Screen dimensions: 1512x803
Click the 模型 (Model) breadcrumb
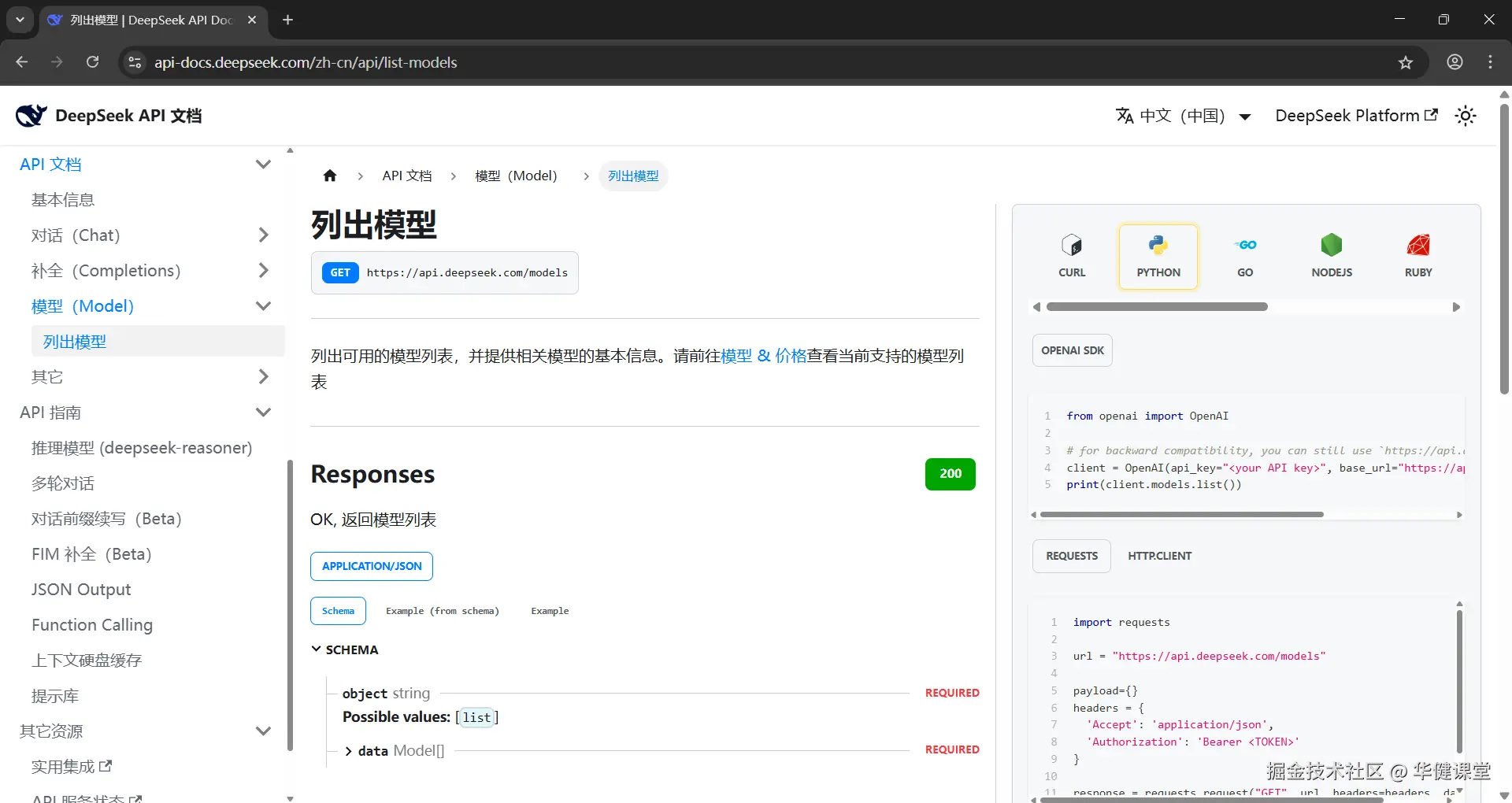[516, 176]
